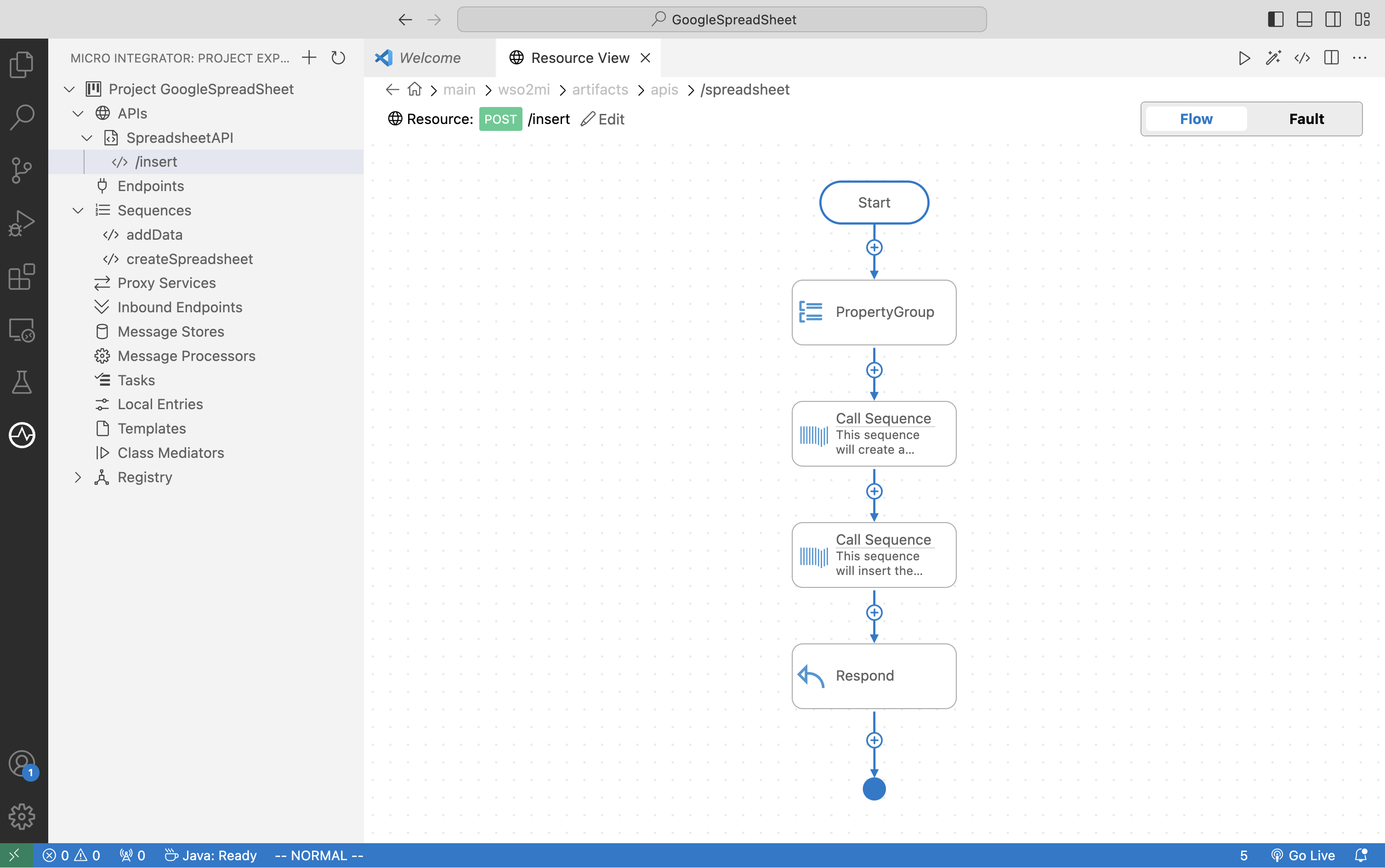Screen dimensions: 1385x868
Task: Click the main breadcrumb
Action: (x=459, y=90)
